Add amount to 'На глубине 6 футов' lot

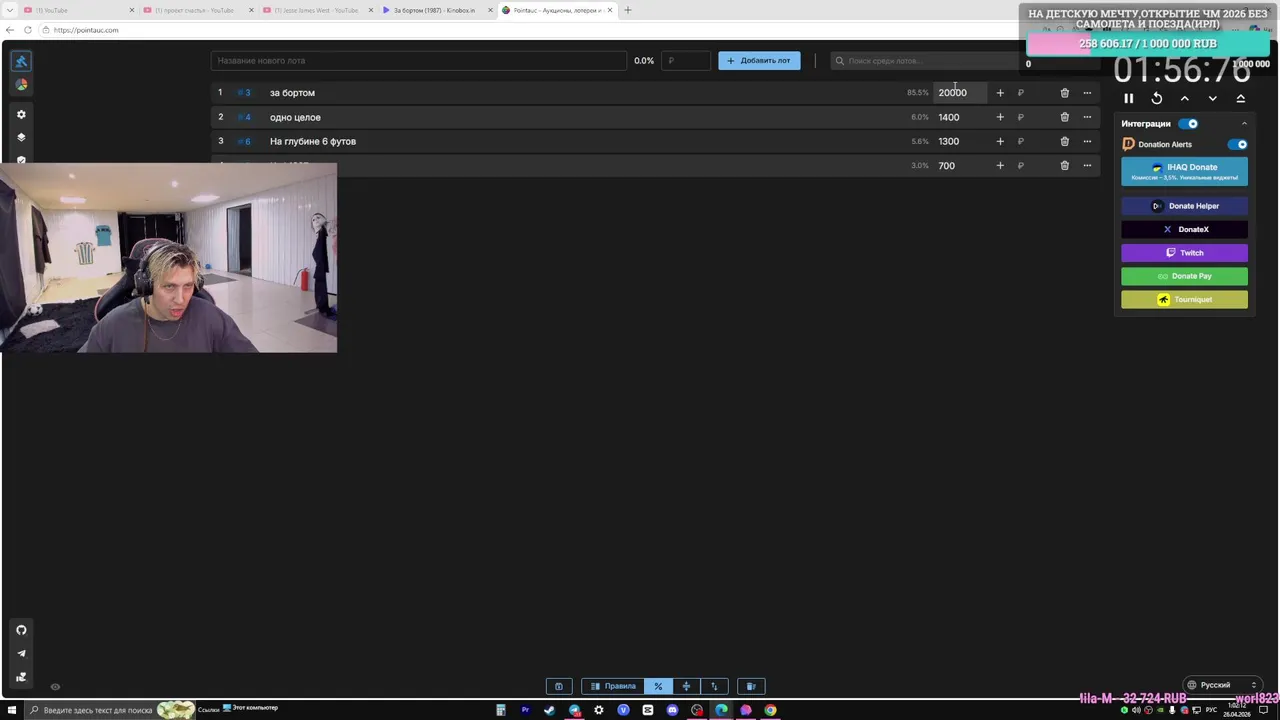point(1000,141)
